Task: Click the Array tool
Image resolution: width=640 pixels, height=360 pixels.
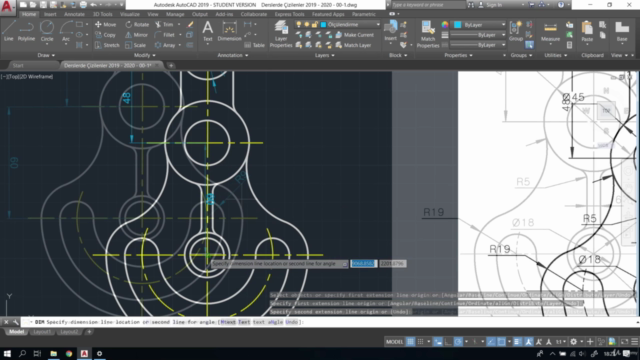Action: pyautogui.click(x=165, y=45)
